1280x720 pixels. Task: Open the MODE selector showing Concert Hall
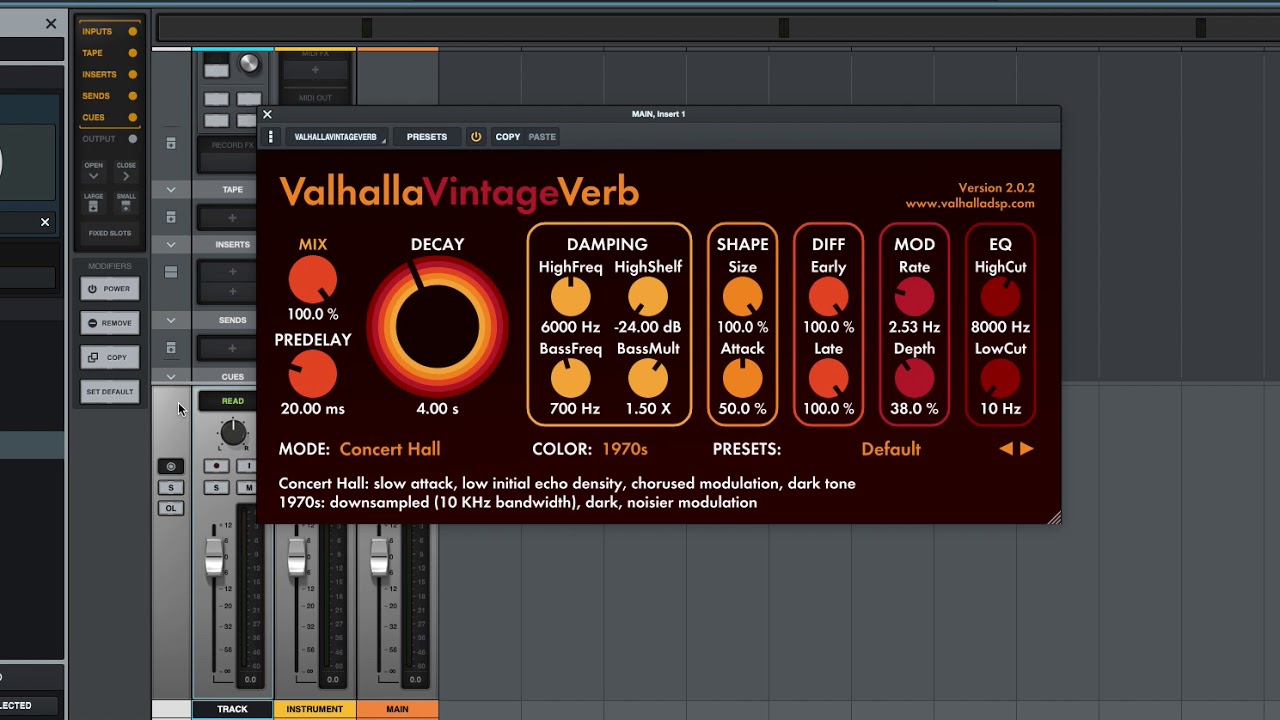pyautogui.click(x=390, y=449)
